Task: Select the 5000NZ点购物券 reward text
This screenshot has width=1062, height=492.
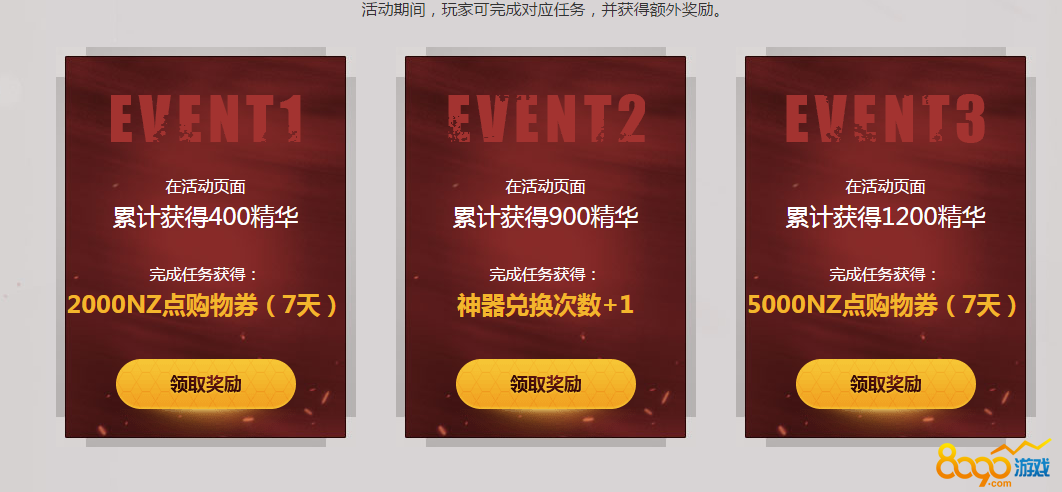Action: 883,306
